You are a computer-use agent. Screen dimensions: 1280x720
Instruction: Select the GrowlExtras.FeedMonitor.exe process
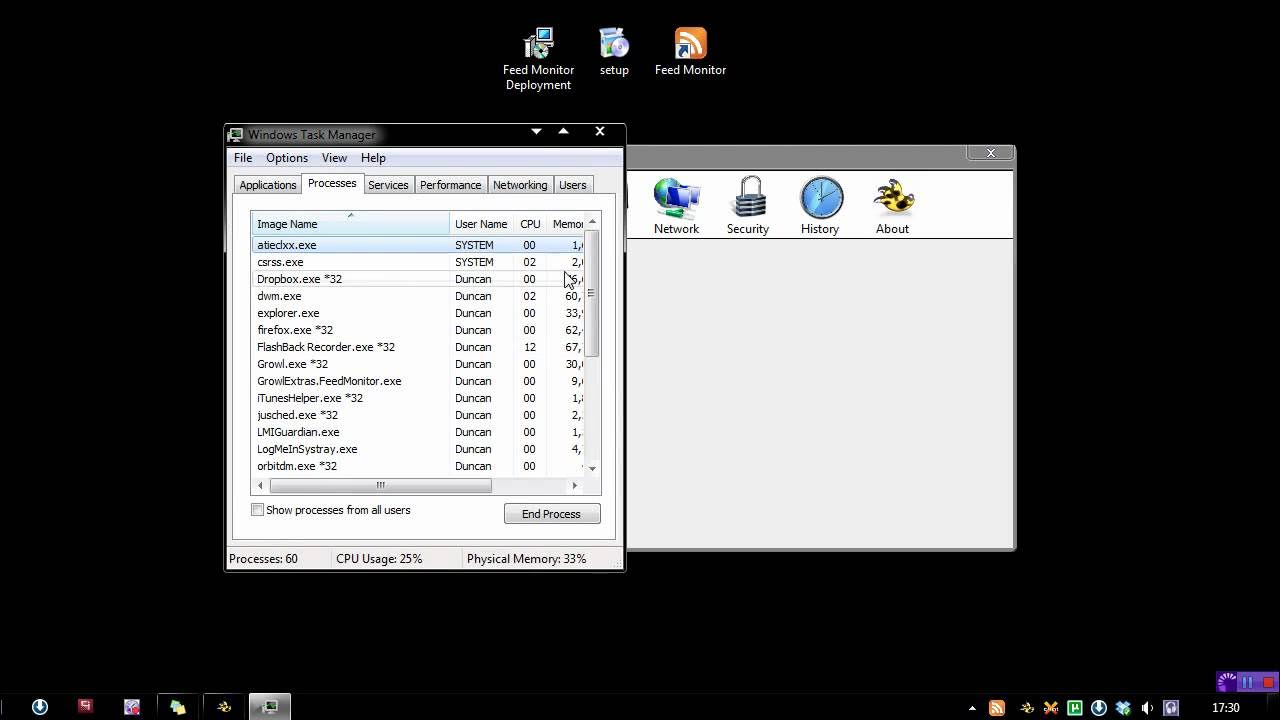point(418,381)
